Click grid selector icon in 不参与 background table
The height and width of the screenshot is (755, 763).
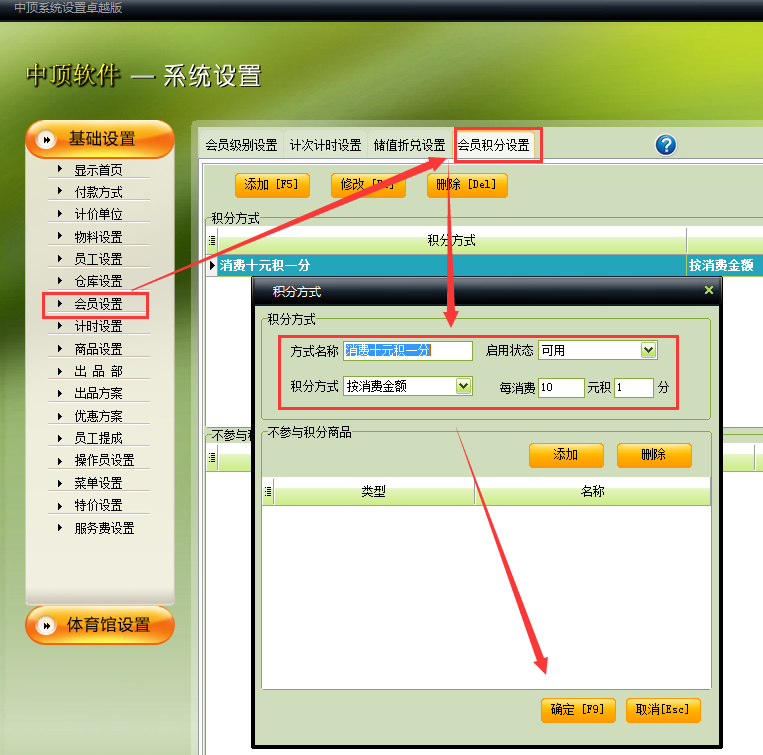click(212, 457)
